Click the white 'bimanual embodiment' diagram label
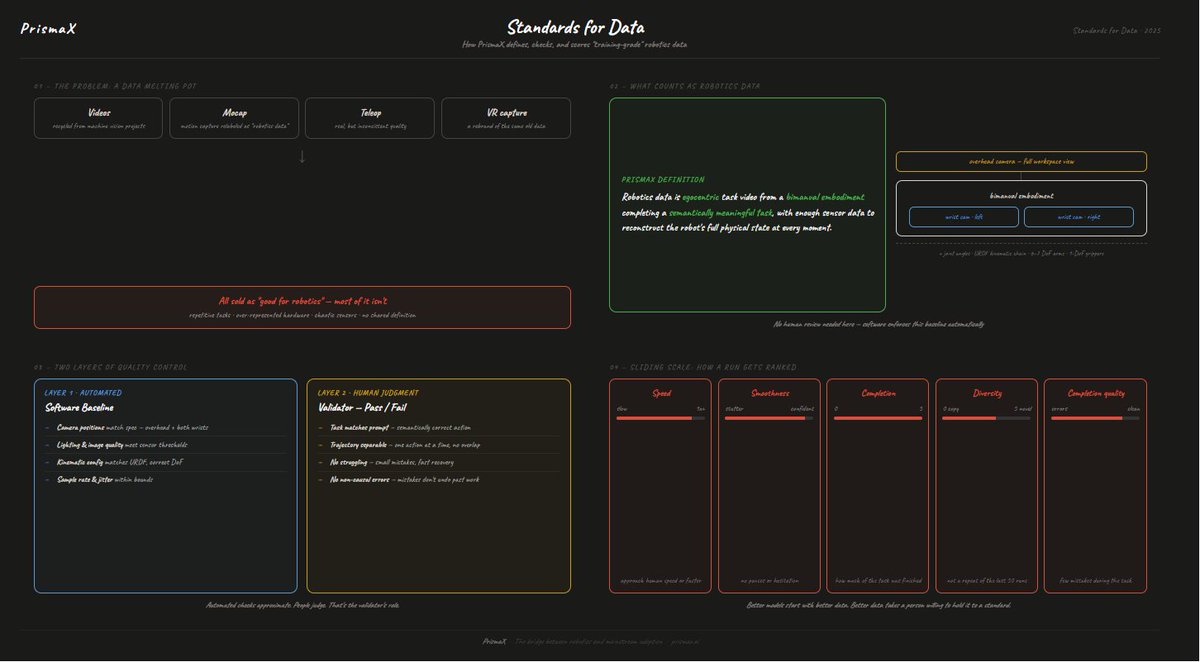This screenshot has height=662, width=1200. pos(1021,196)
